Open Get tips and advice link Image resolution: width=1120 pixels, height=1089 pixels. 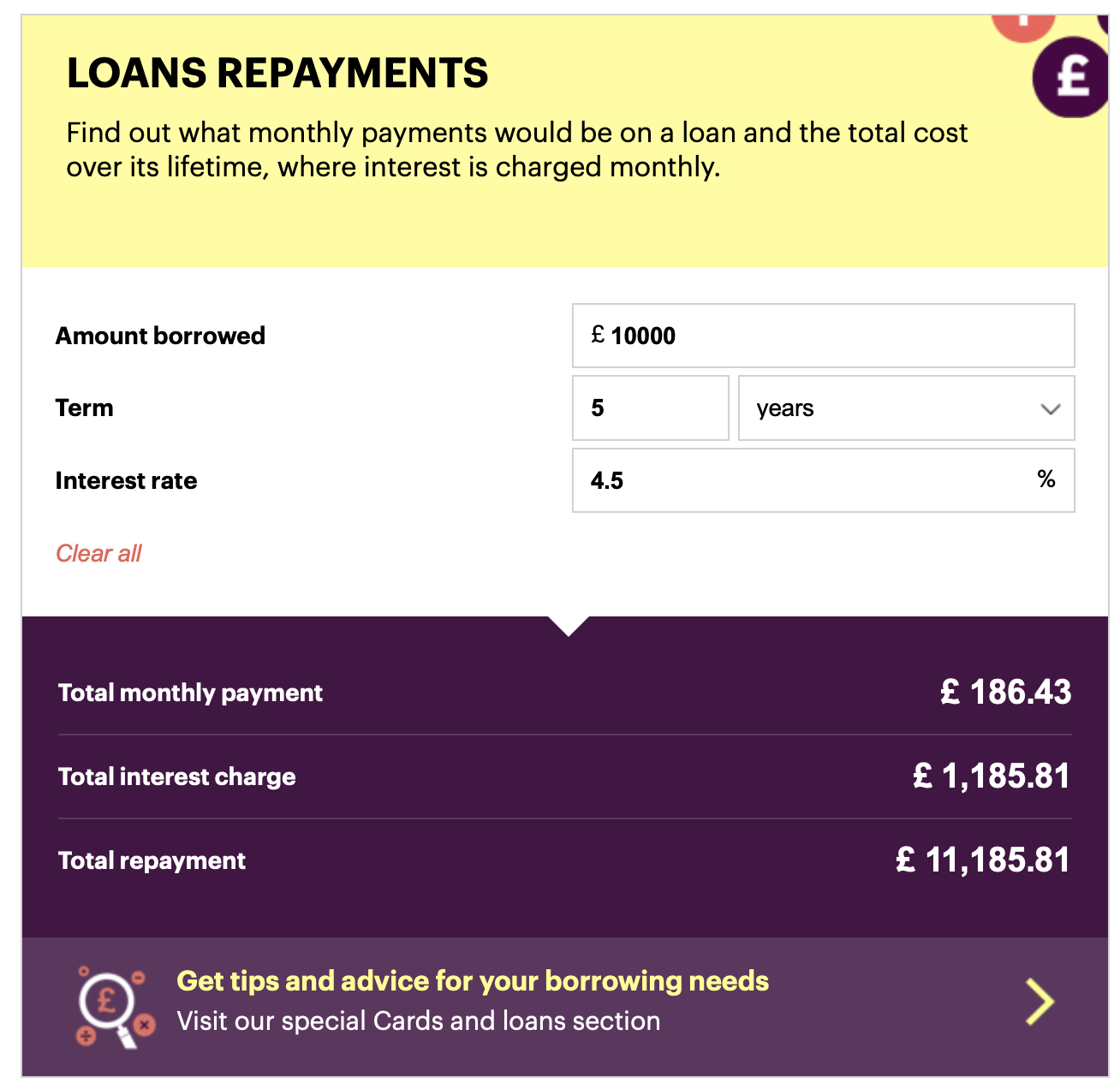[x=473, y=981]
